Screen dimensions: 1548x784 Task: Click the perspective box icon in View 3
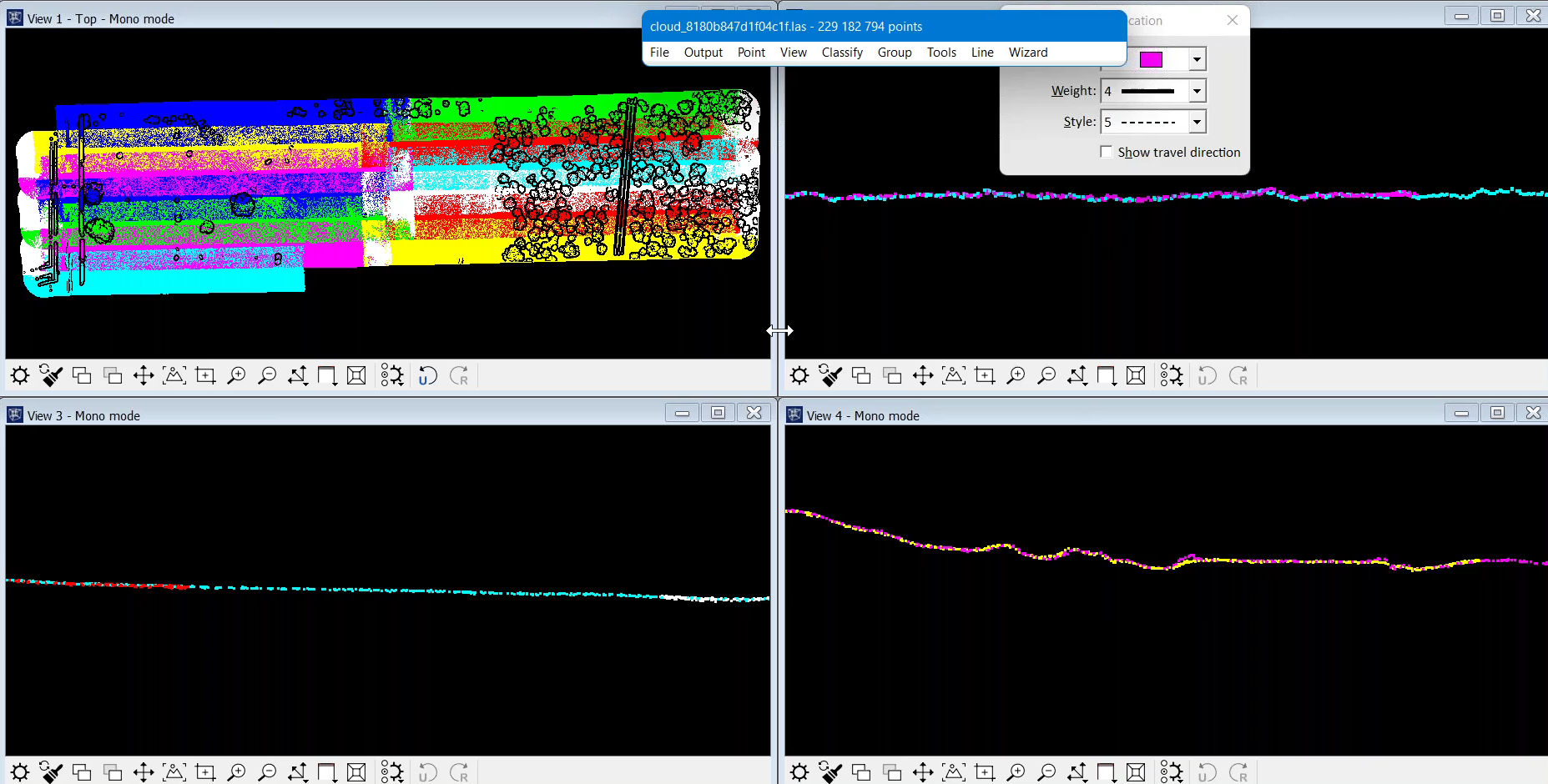click(356, 772)
